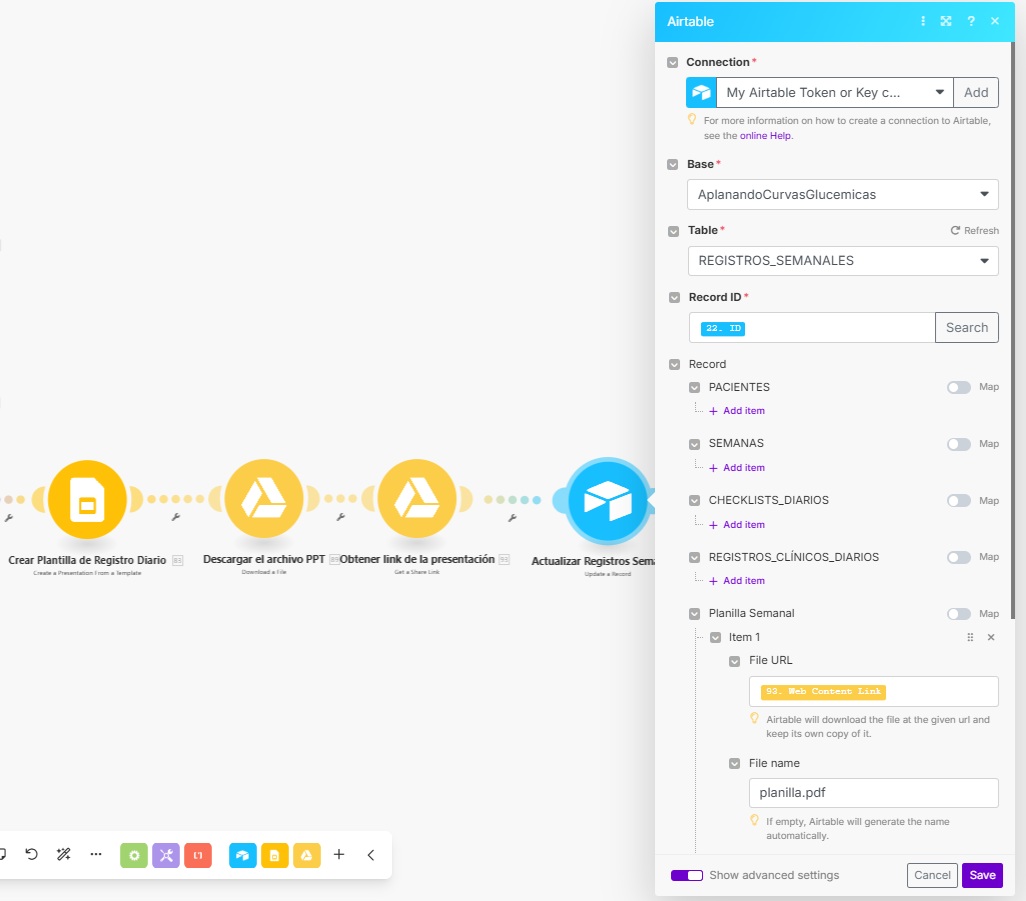Toggle the checkbox next to Connection
This screenshot has width=1026, height=901.
[x=672, y=63]
